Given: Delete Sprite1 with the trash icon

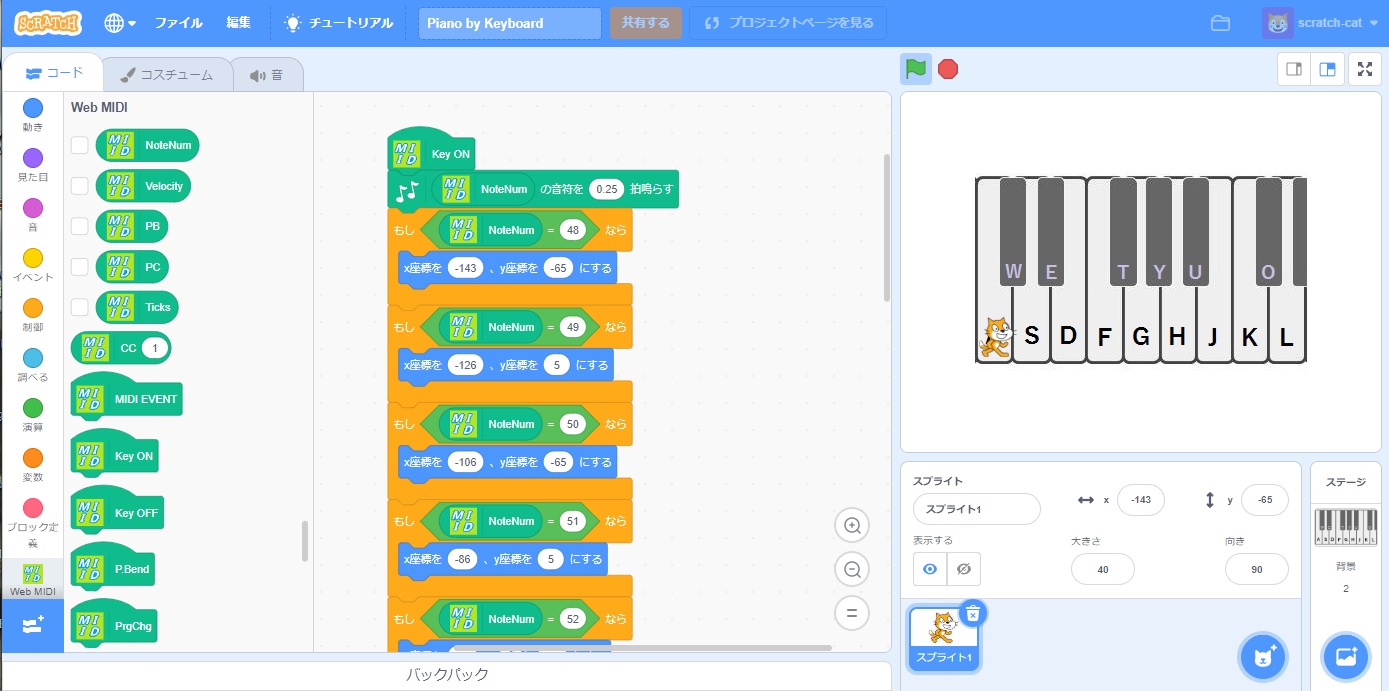Looking at the screenshot, I should pyautogui.click(x=972, y=614).
